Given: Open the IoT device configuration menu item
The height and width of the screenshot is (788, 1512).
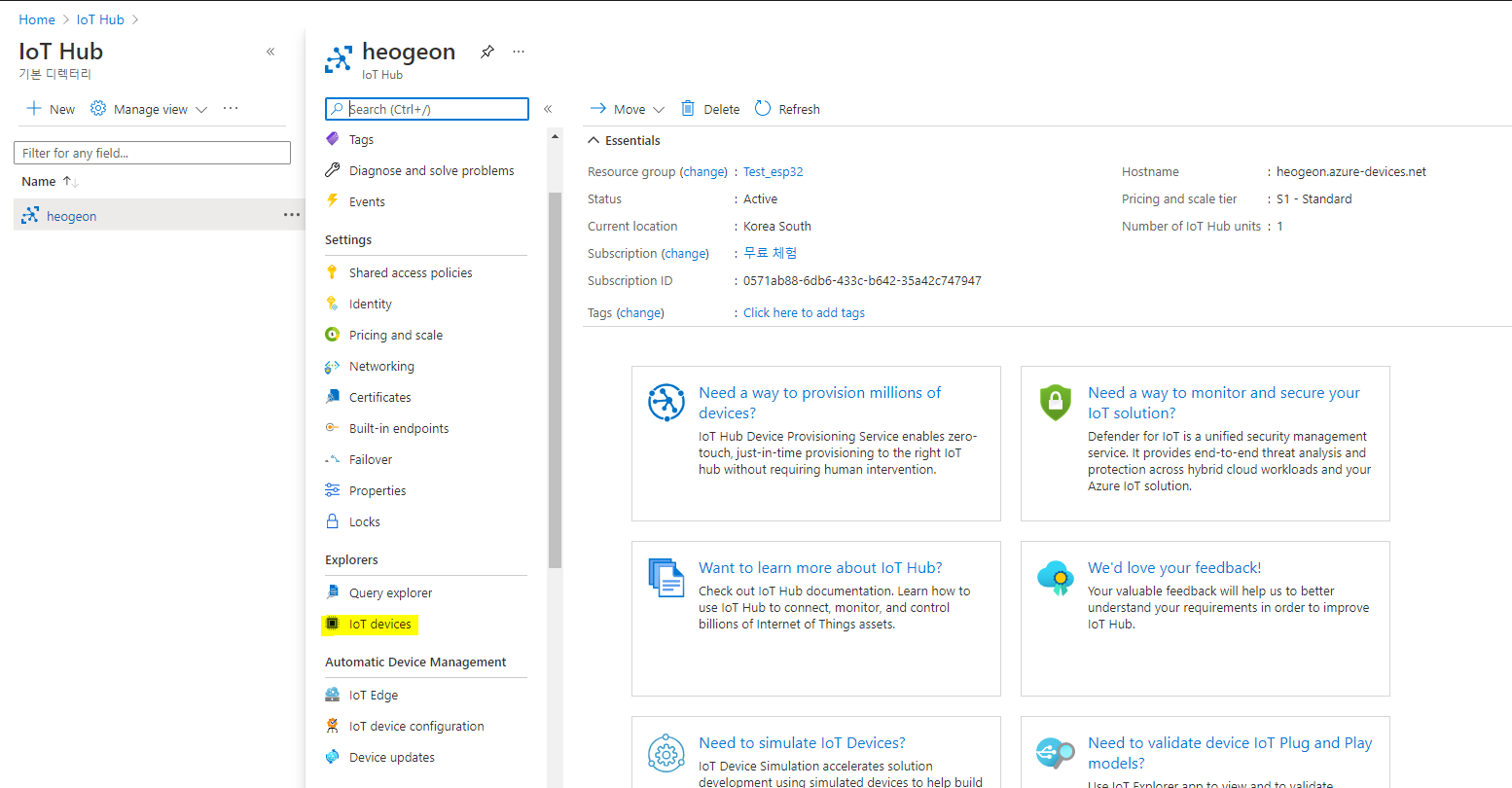Looking at the screenshot, I should coord(416,726).
